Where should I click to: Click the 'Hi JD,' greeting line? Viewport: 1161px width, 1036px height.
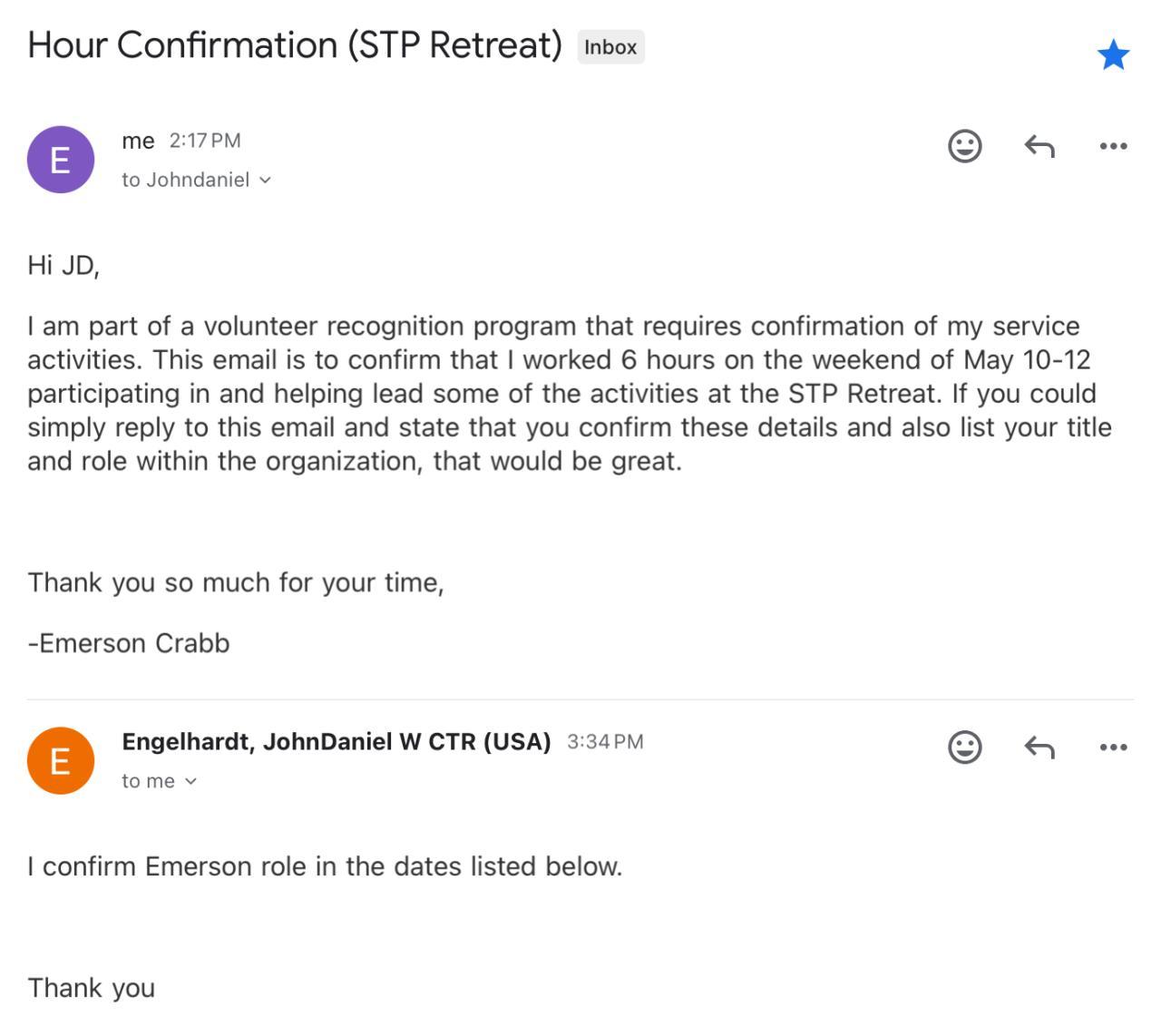point(63,265)
